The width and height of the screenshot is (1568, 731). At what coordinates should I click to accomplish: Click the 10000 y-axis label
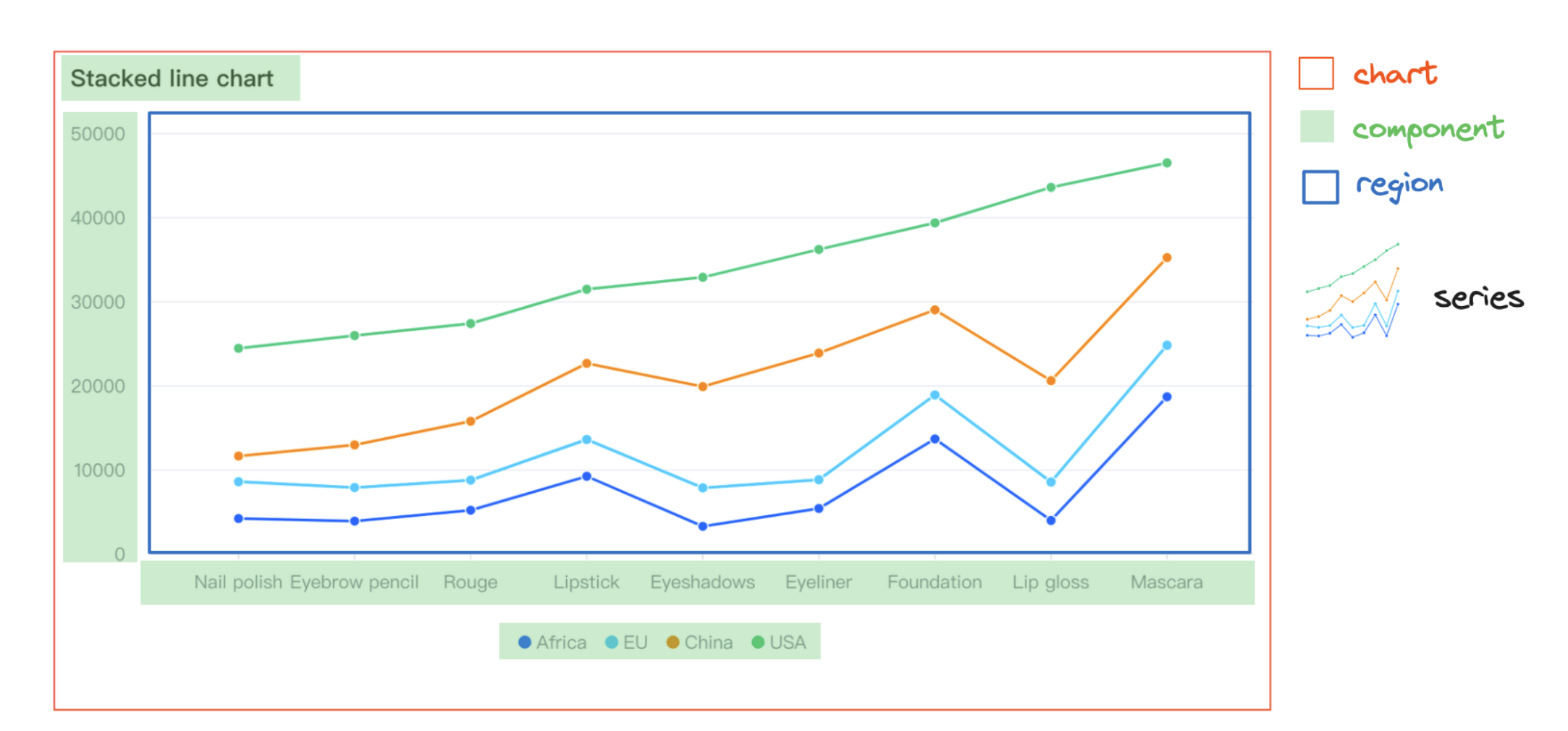(x=99, y=470)
